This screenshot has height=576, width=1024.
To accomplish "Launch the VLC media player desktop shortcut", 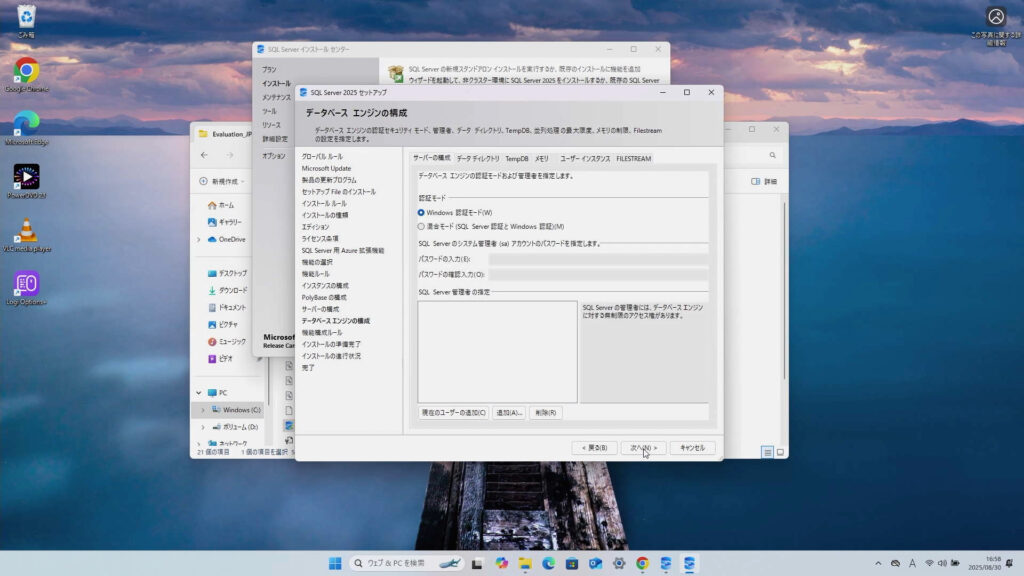I will [26, 234].
